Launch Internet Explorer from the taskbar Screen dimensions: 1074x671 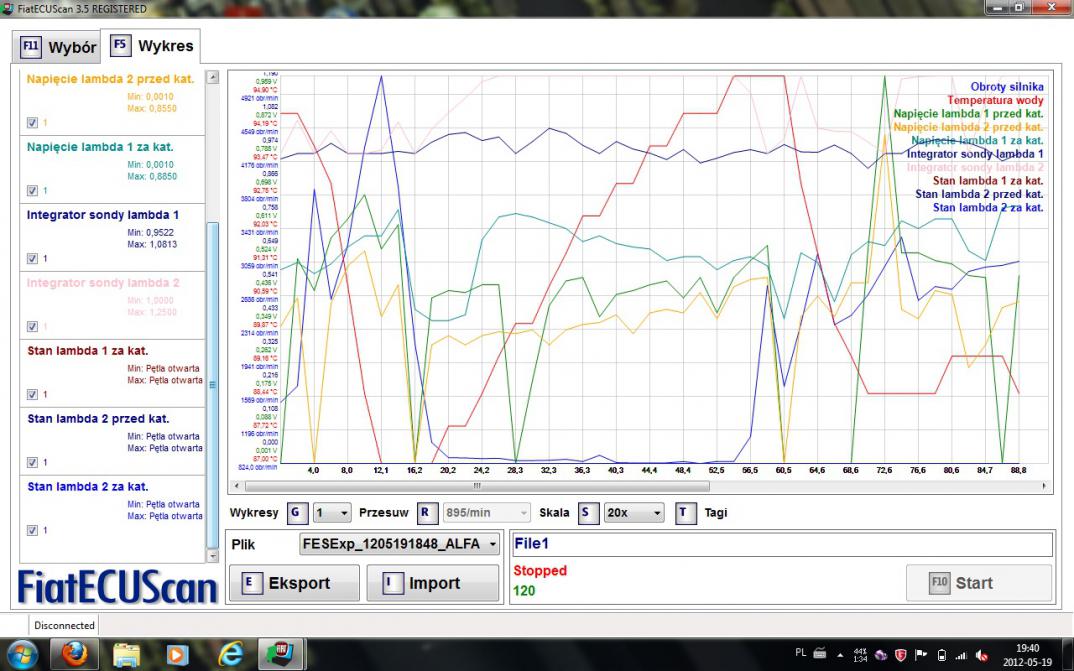tap(231, 654)
